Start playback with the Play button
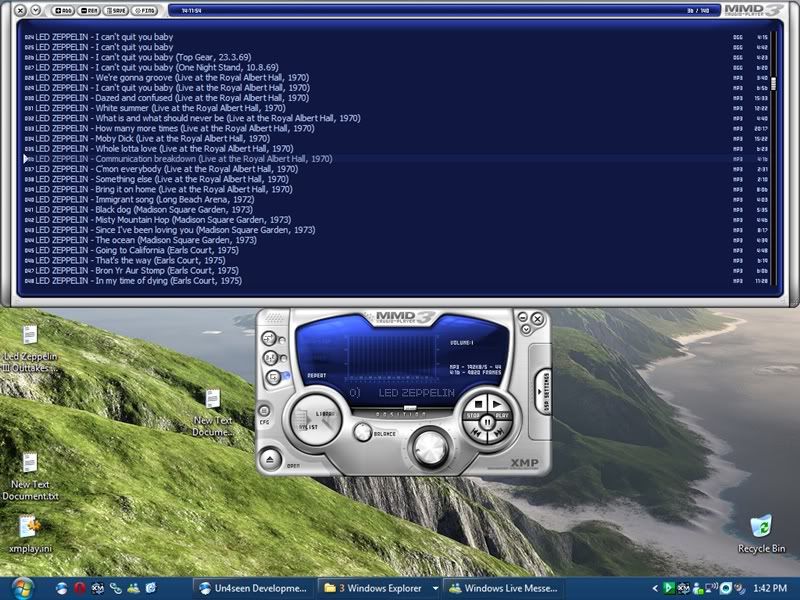 [x=496, y=405]
